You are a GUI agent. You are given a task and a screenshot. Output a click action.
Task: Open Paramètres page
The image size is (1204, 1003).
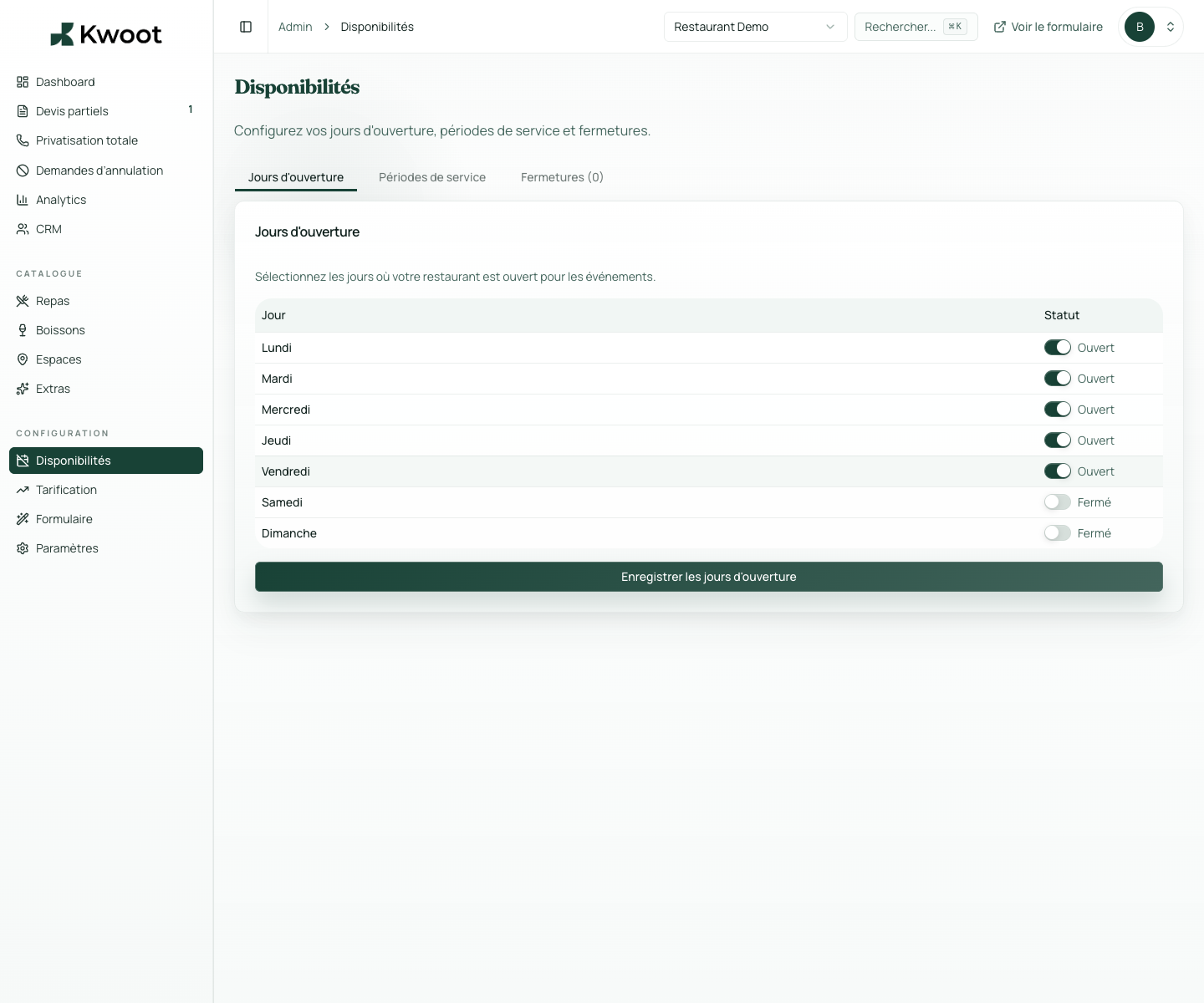[106, 548]
